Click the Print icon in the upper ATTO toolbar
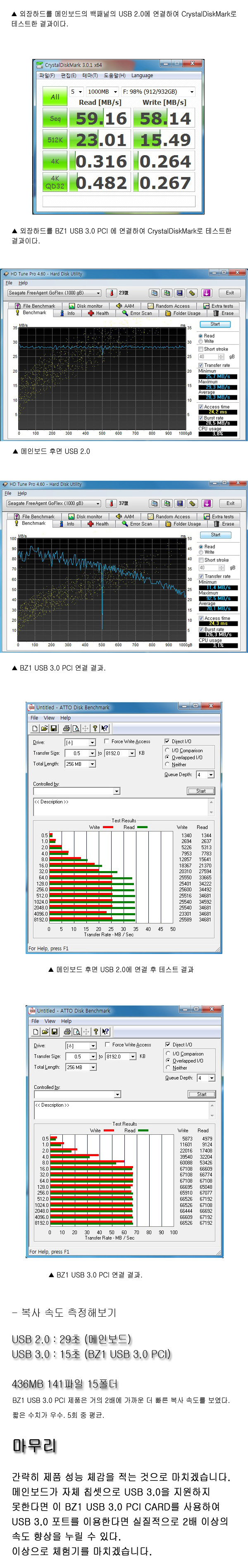The height and width of the screenshot is (1568, 248). (x=67, y=728)
